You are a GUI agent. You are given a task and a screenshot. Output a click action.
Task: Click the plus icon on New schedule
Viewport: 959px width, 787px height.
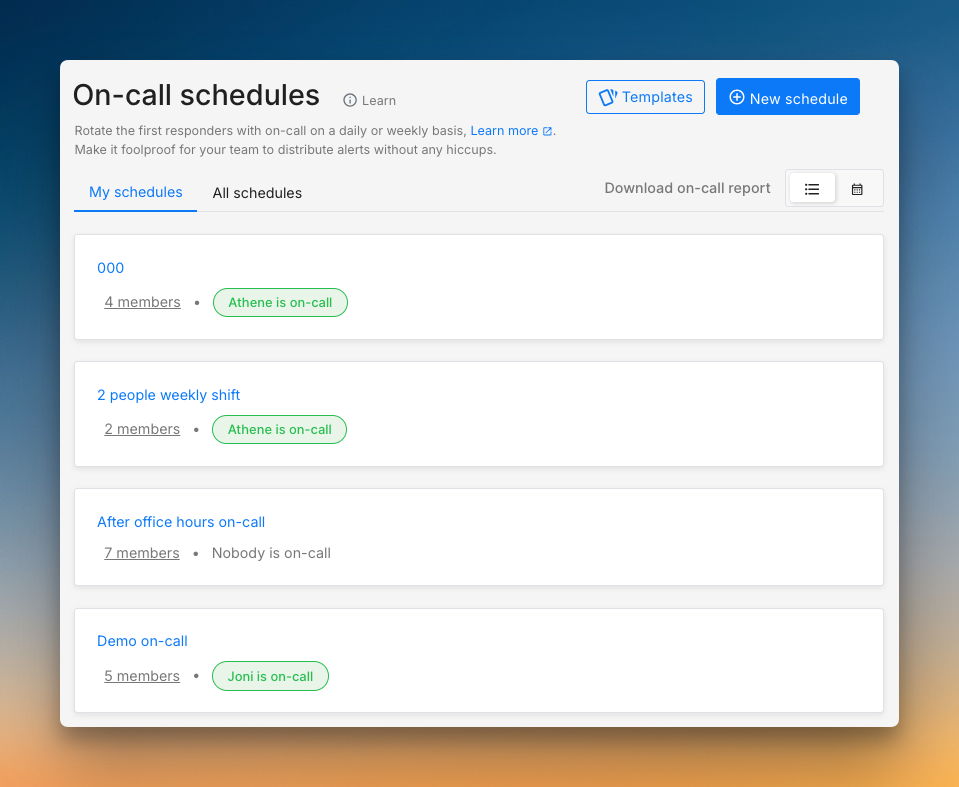point(737,96)
